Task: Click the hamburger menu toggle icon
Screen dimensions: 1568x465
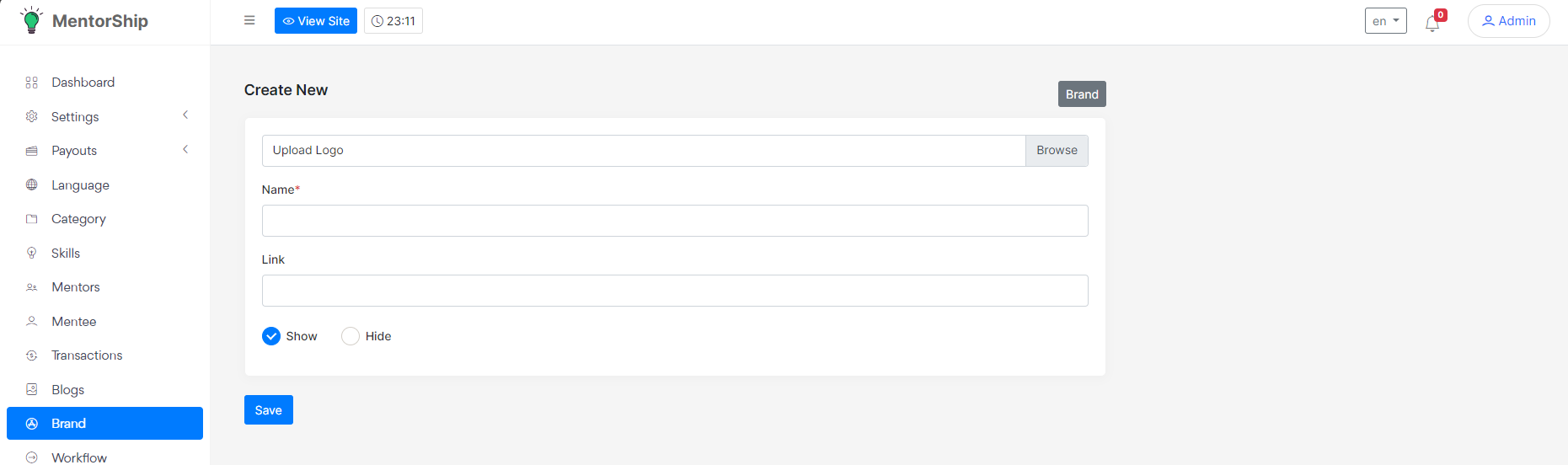Action: [x=249, y=20]
